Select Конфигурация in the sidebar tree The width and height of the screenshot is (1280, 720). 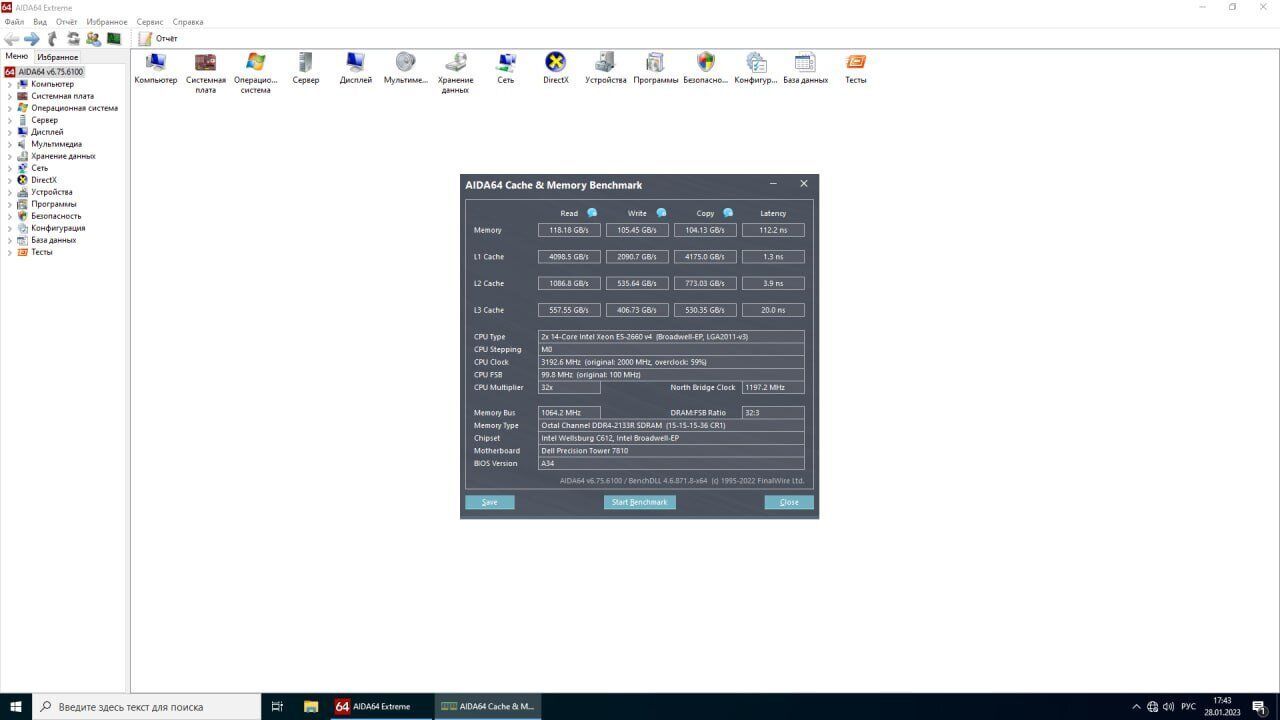[57, 228]
